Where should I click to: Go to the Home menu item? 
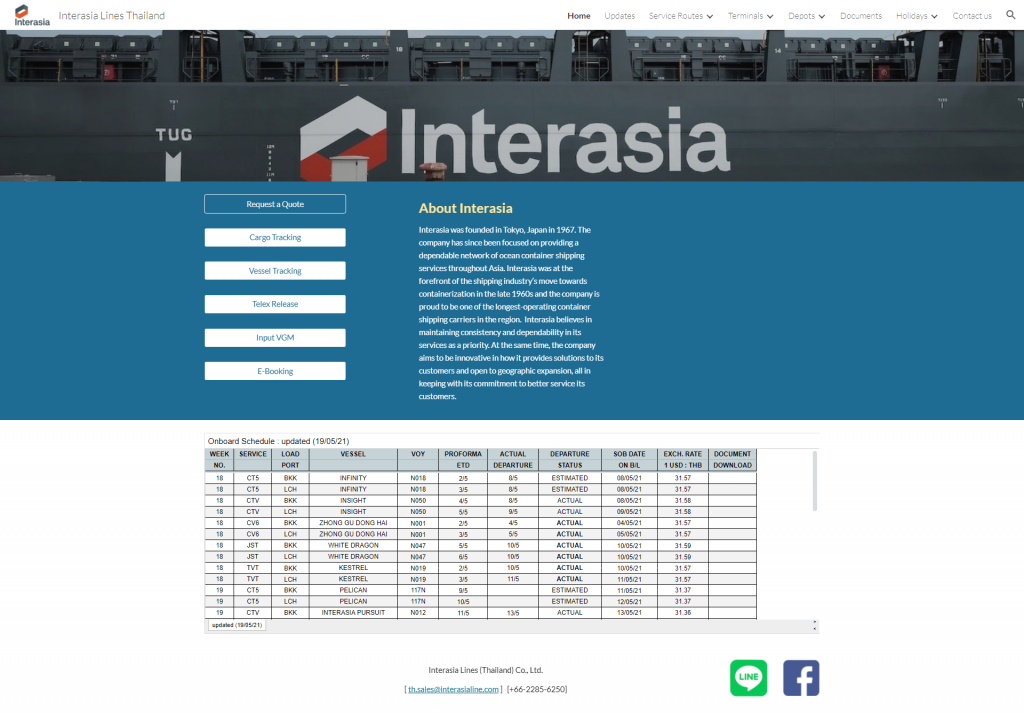click(579, 16)
